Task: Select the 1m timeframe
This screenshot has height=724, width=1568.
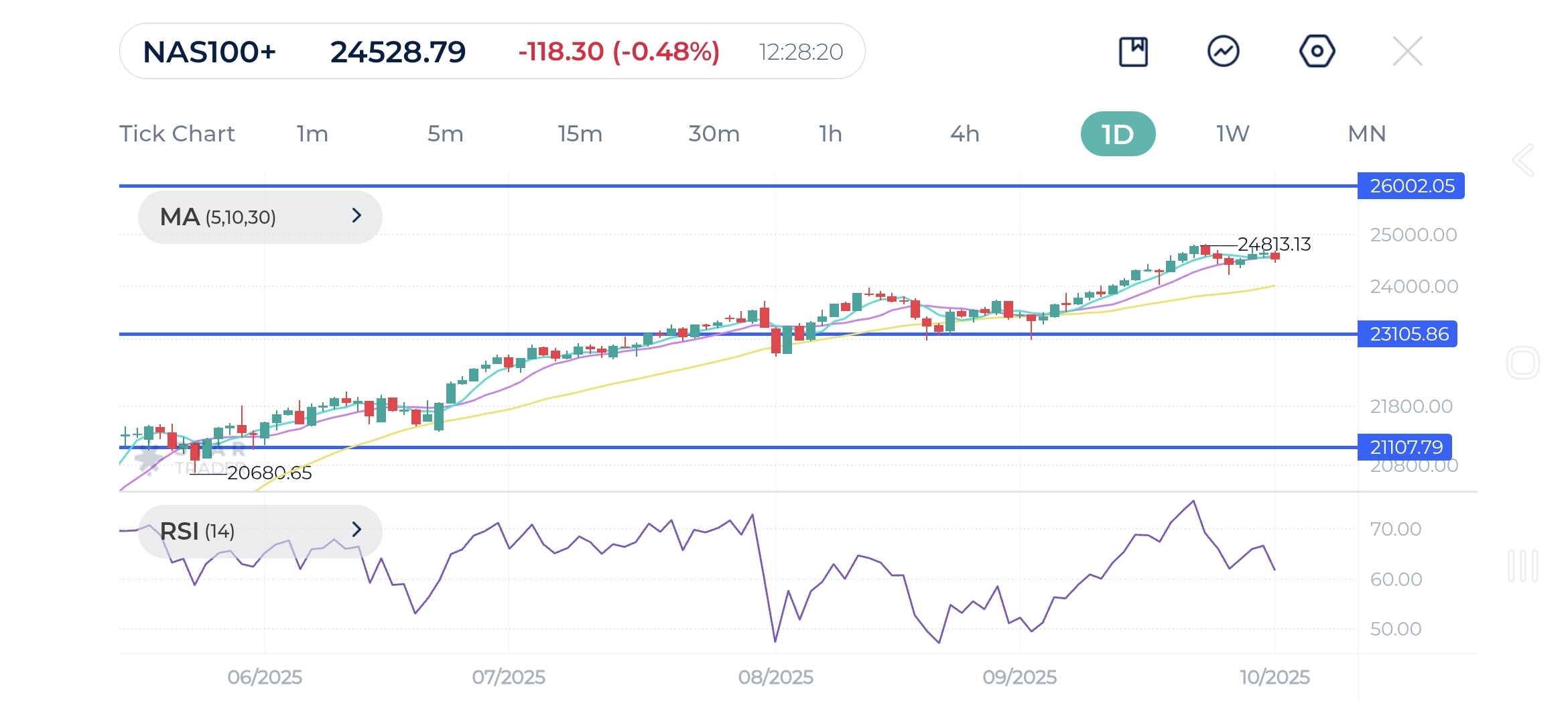Action: pos(312,134)
